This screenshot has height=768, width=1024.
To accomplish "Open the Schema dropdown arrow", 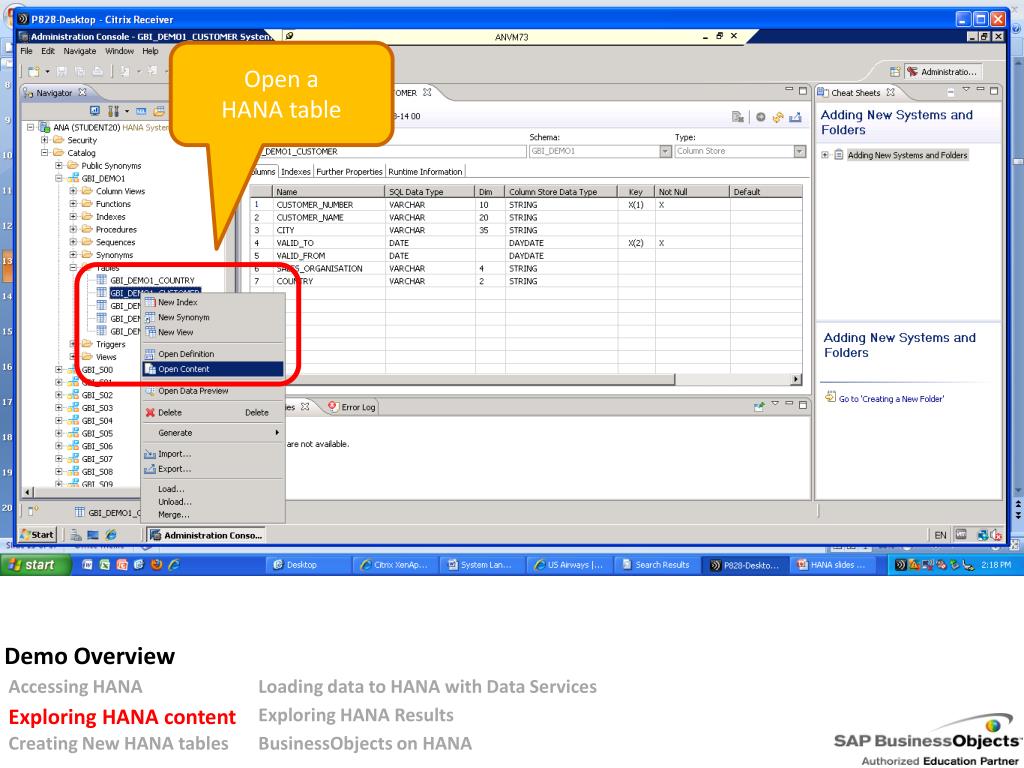I will coord(665,152).
